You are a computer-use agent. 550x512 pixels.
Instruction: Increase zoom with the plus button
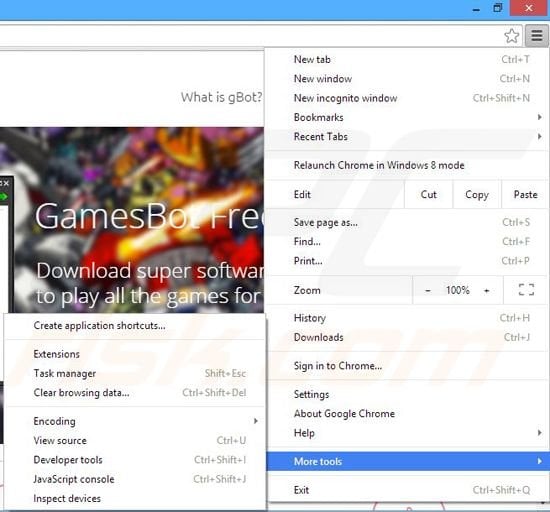487,290
